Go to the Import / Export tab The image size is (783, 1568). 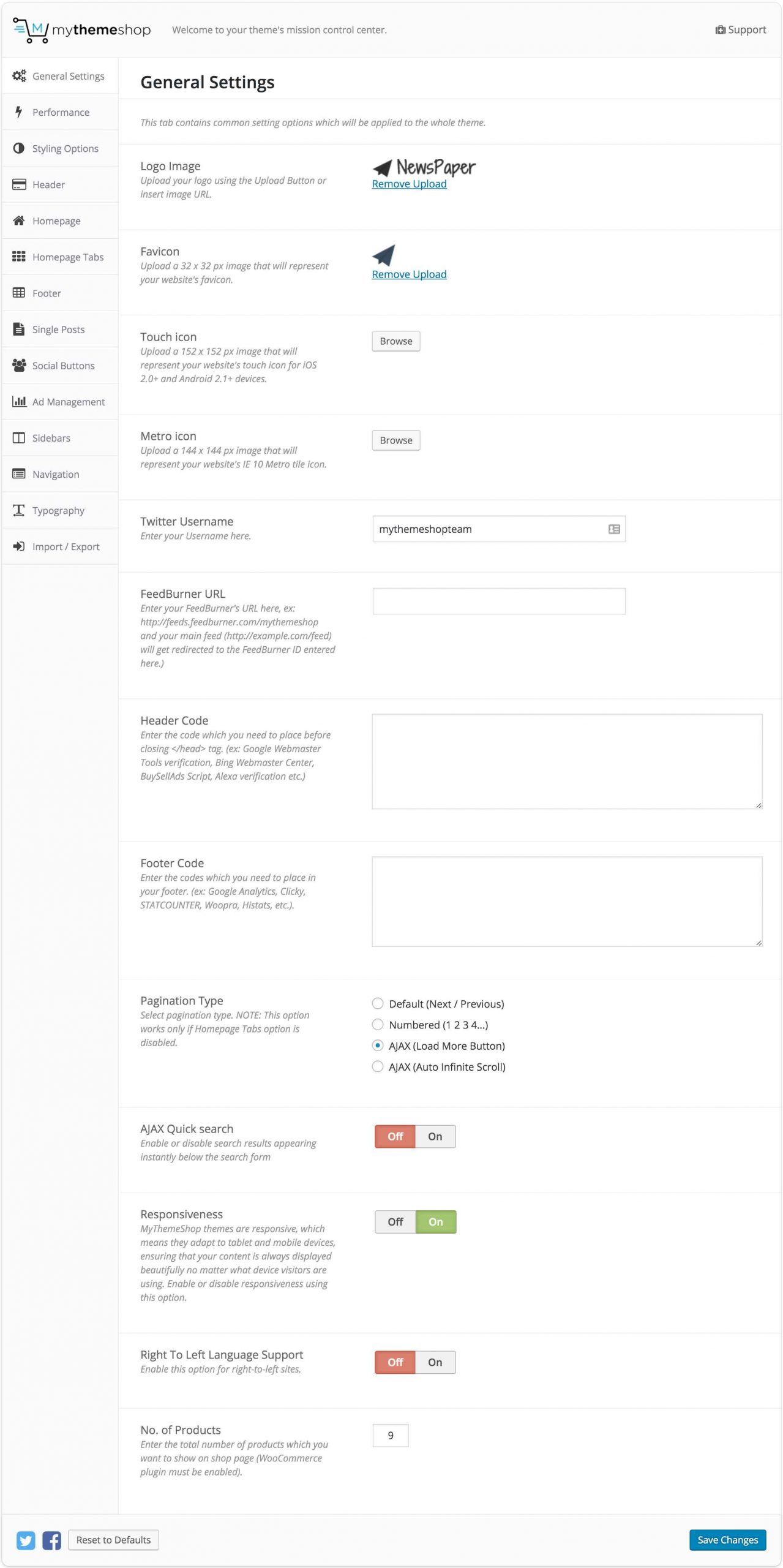click(x=66, y=546)
